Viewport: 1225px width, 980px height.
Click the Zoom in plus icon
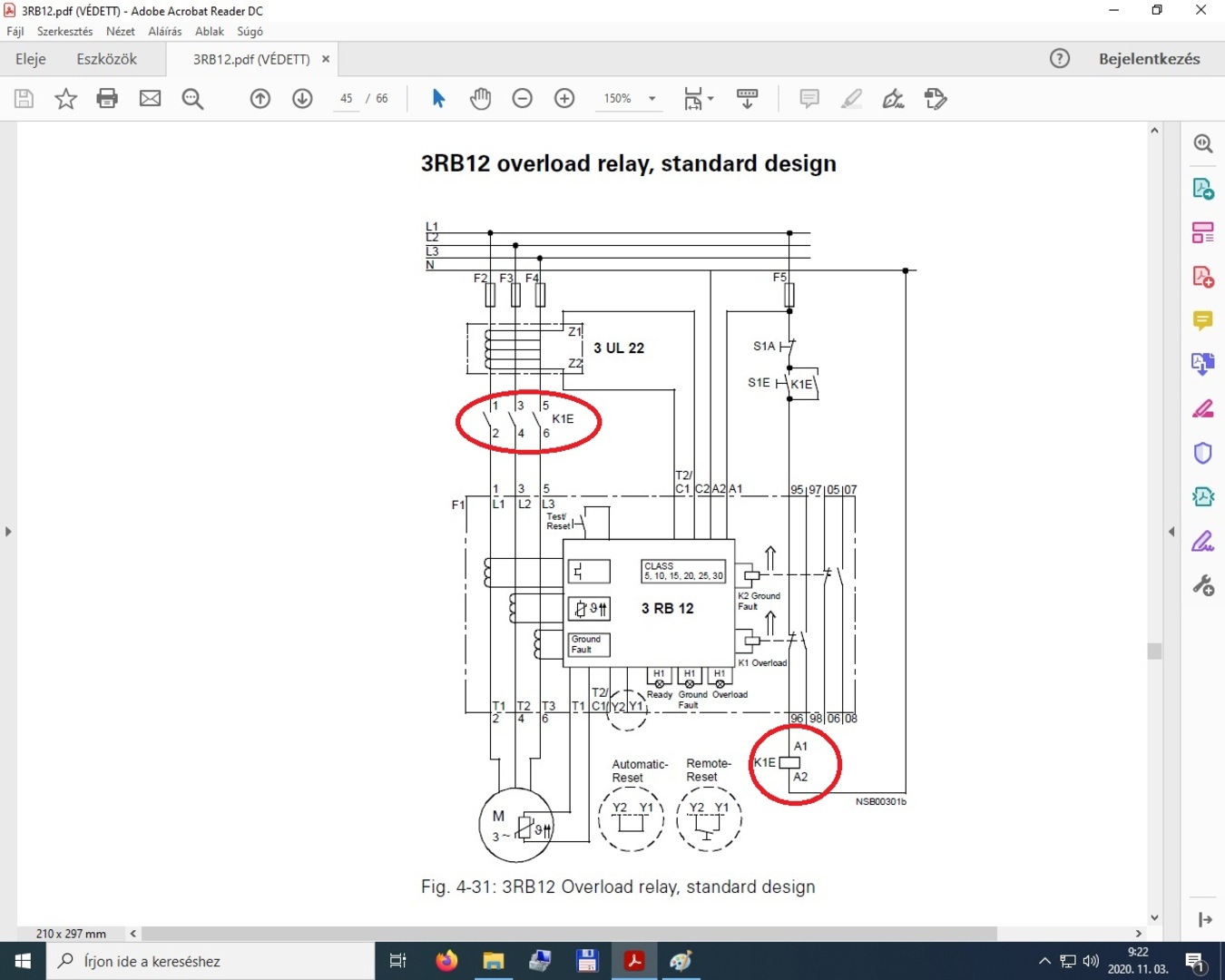point(564,98)
